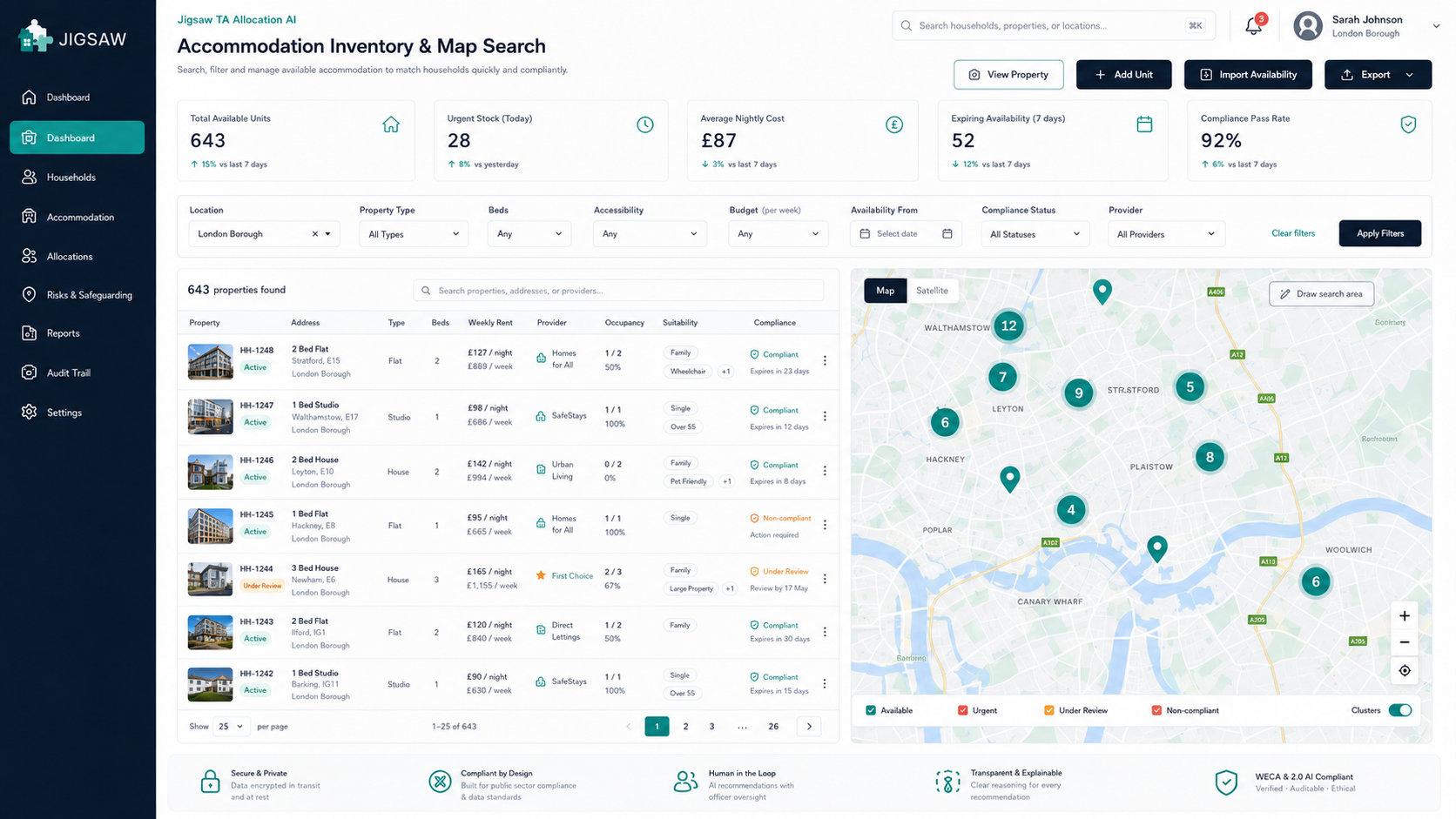Clear the London Borough location filter
Image resolution: width=1456 pixels, height=819 pixels.
click(x=315, y=234)
